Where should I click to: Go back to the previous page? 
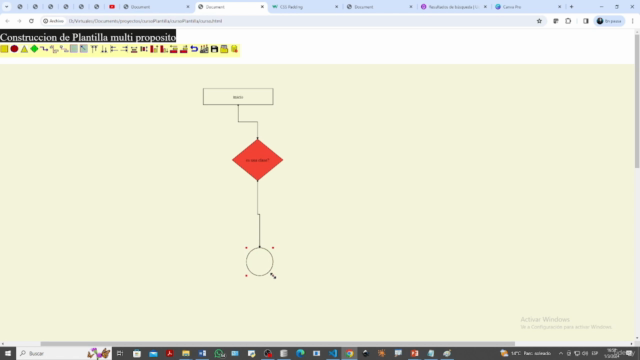[7, 21]
